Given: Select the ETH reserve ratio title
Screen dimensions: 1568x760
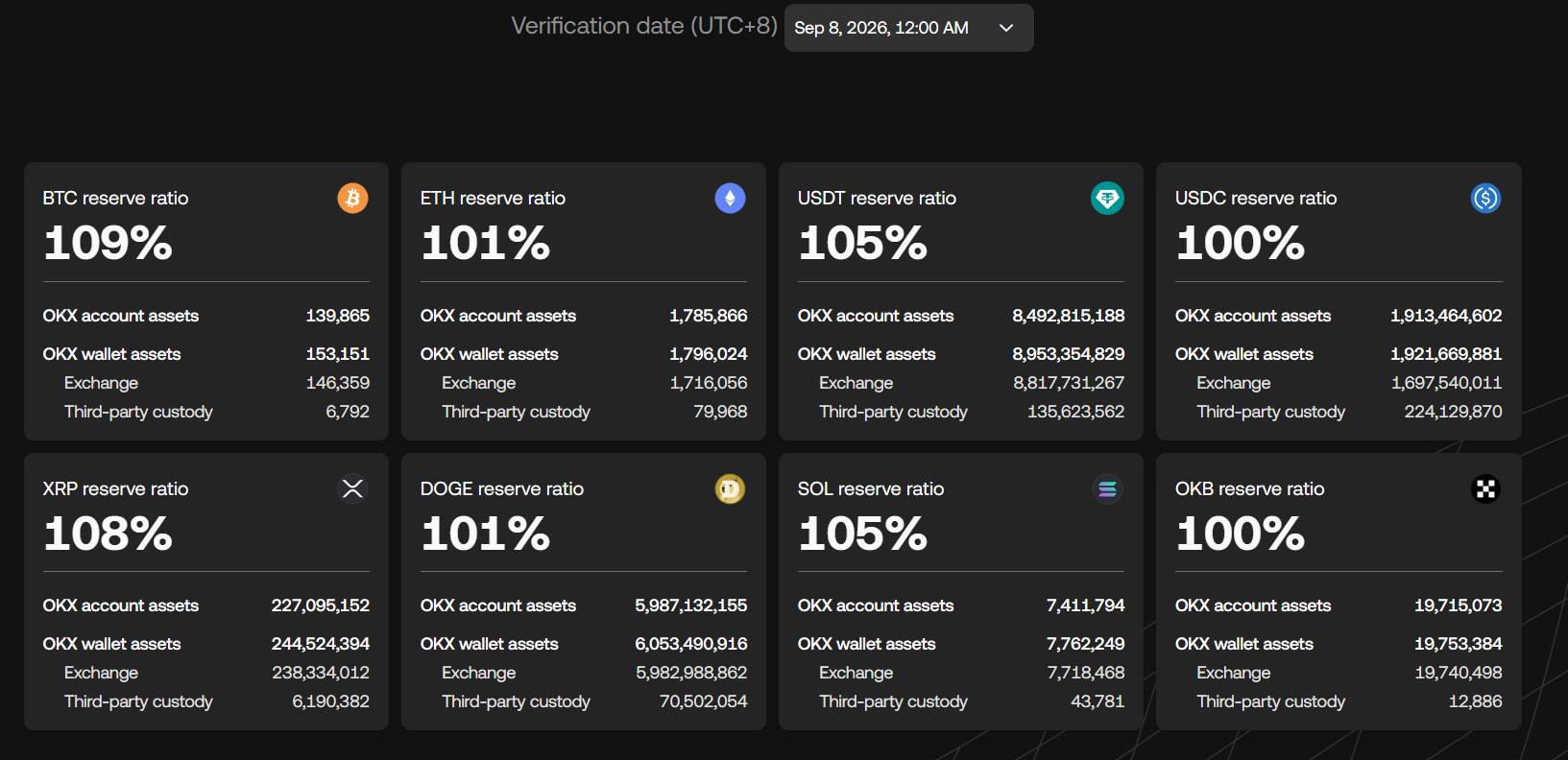Looking at the screenshot, I should (x=493, y=198).
